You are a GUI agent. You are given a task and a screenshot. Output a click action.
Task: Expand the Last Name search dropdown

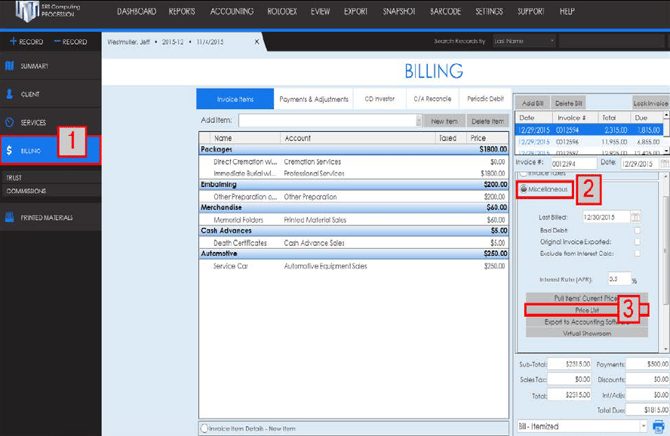pyautogui.click(x=551, y=42)
